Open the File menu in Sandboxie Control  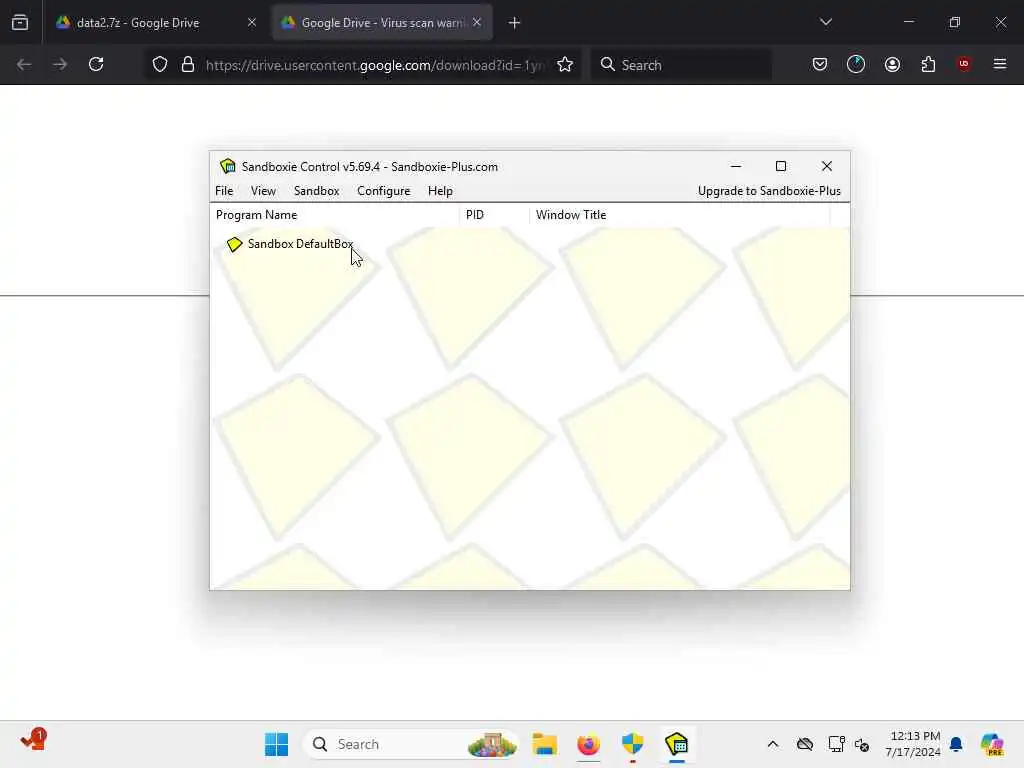pyautogui.click(x=224, y=191)
